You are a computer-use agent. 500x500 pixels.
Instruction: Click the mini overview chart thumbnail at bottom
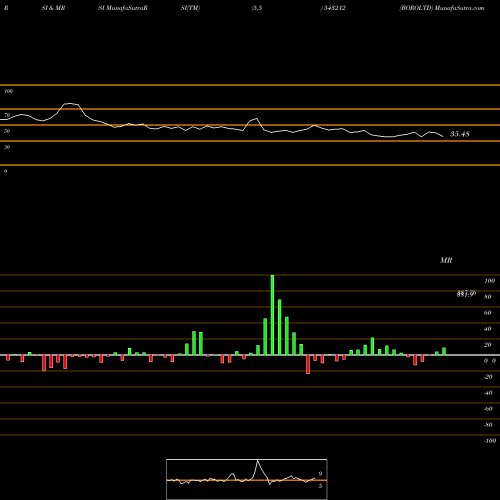(x=247, y=479)
